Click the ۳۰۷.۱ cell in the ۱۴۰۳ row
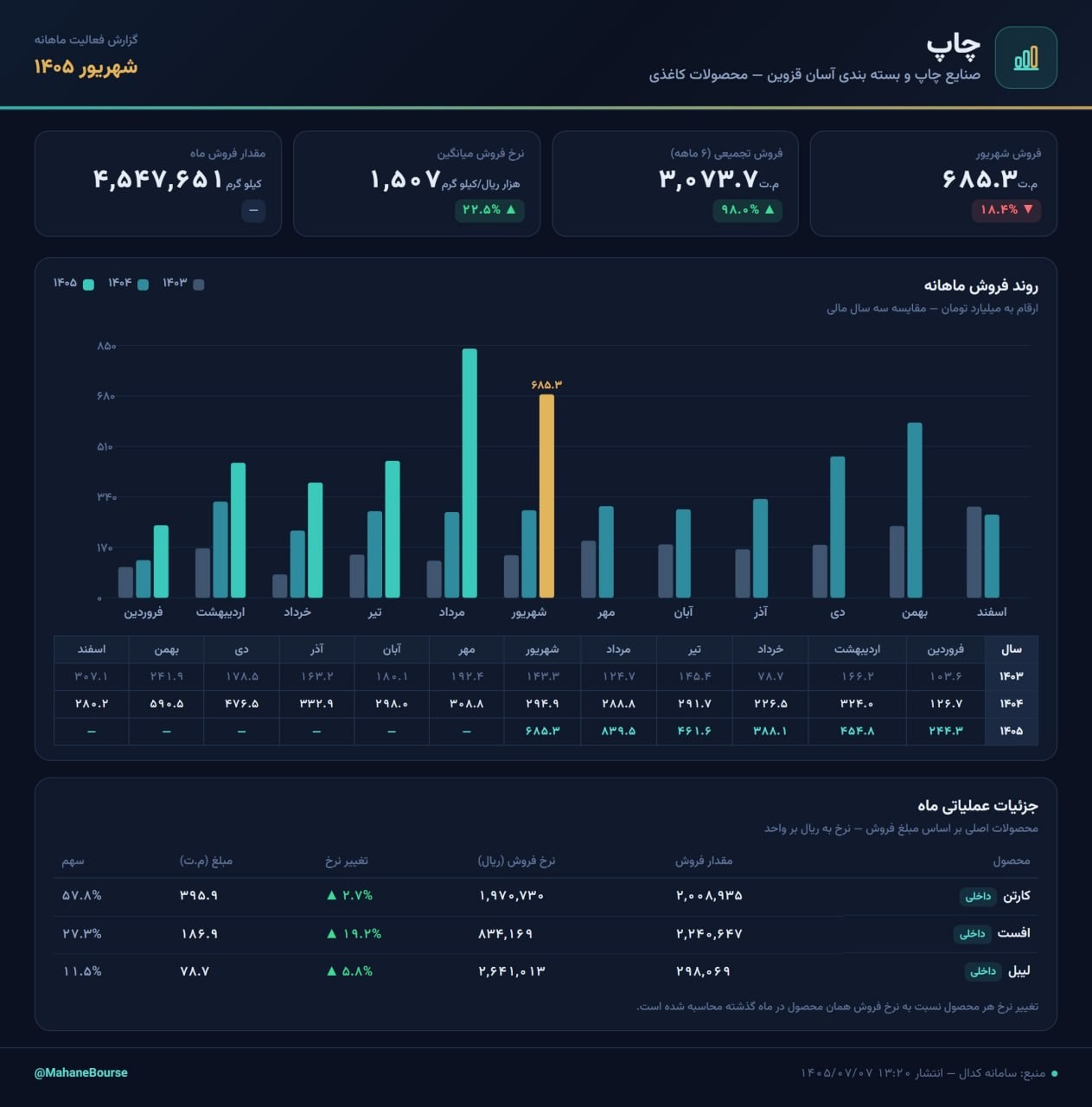This screenshot has height=1107, width=1092. 91,675
